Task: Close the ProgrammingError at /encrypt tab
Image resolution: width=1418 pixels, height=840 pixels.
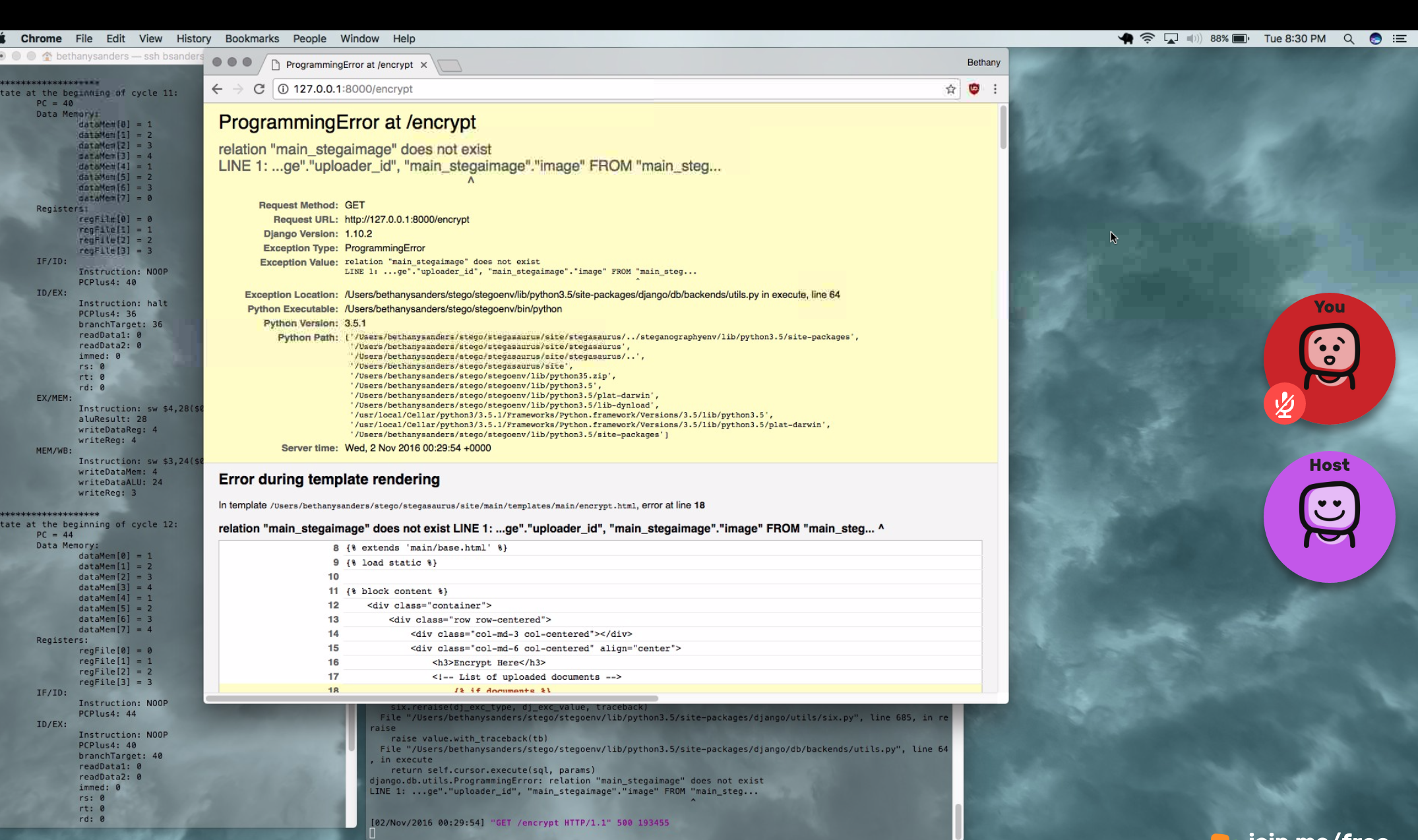Action: pos(423,65)
